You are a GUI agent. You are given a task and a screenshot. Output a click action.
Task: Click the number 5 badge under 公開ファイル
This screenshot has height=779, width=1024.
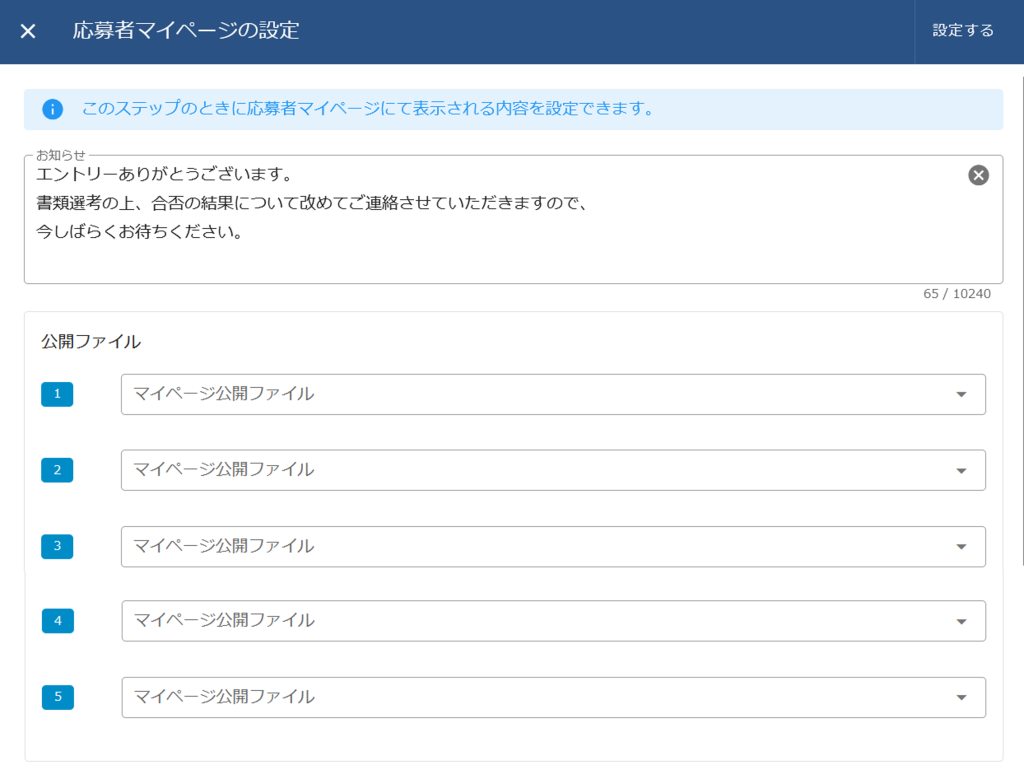tap(57, 697)
